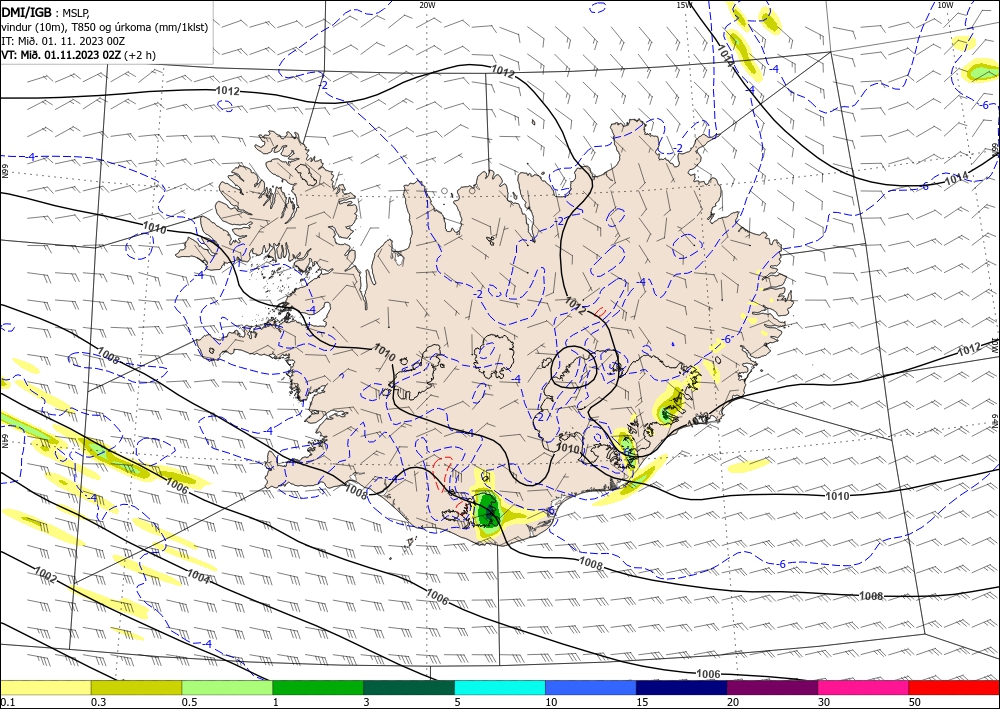Choose the navy 15–20 mm legend swatch
Screen dimensions: 1000x709
click(681, 687)
